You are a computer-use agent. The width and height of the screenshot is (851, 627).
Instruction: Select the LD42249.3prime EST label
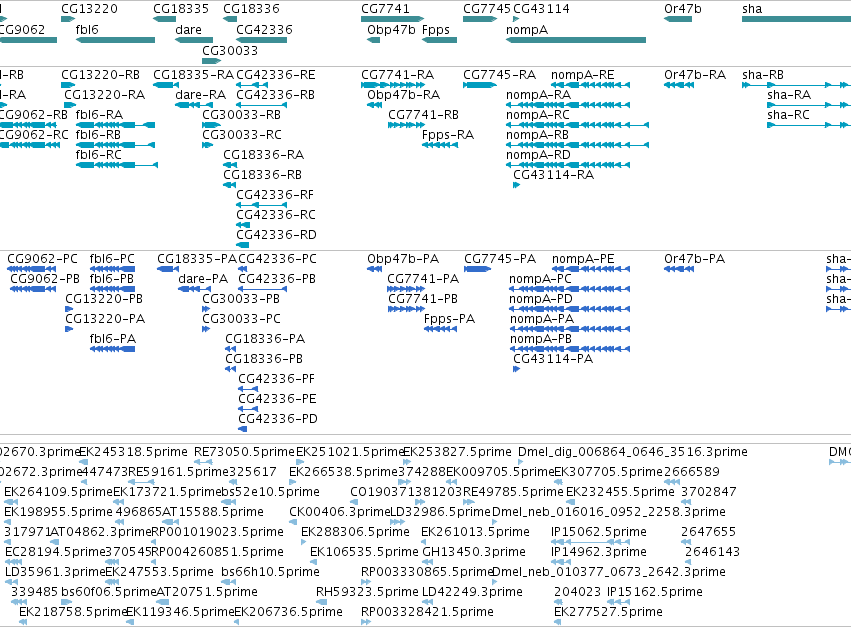[x=472, y=592]
